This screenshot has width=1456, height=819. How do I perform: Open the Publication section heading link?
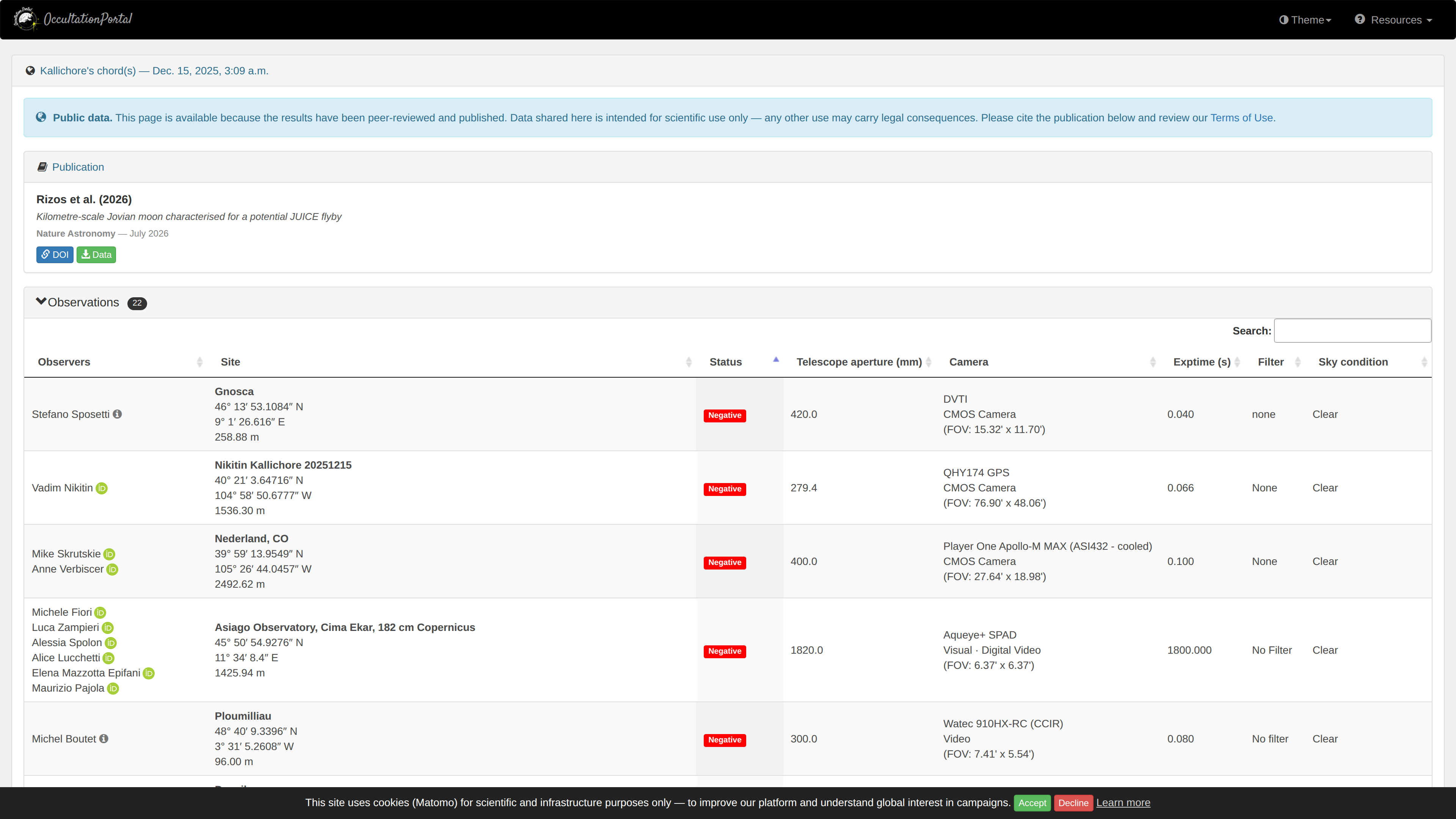pos(78,167)
